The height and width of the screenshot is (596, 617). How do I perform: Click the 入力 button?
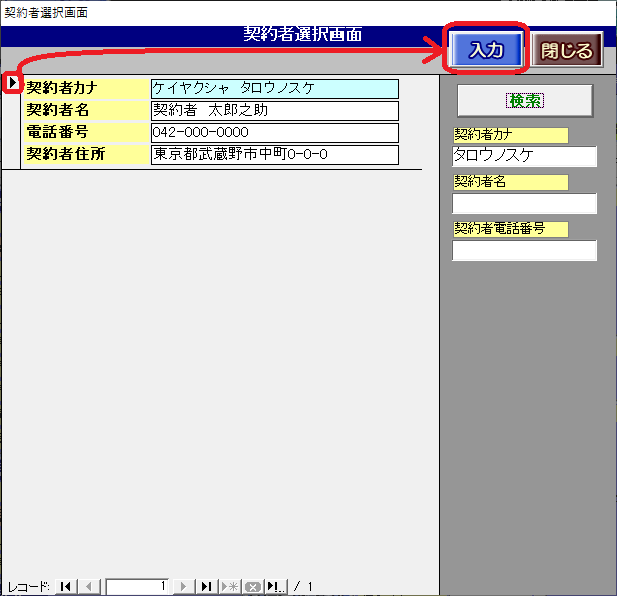point(486,50)
